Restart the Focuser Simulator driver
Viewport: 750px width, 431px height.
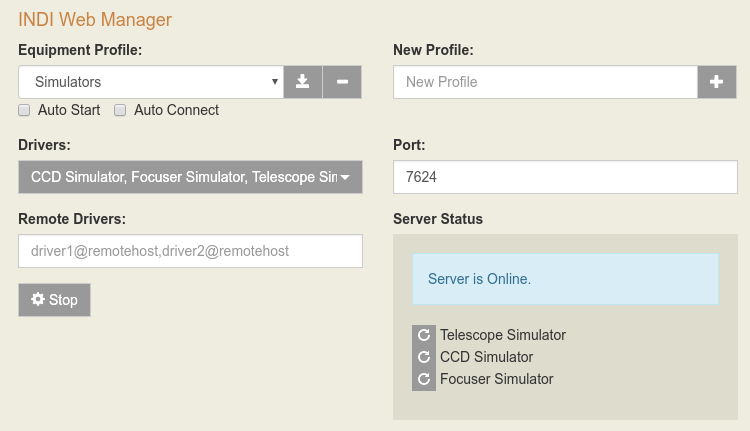424,379
